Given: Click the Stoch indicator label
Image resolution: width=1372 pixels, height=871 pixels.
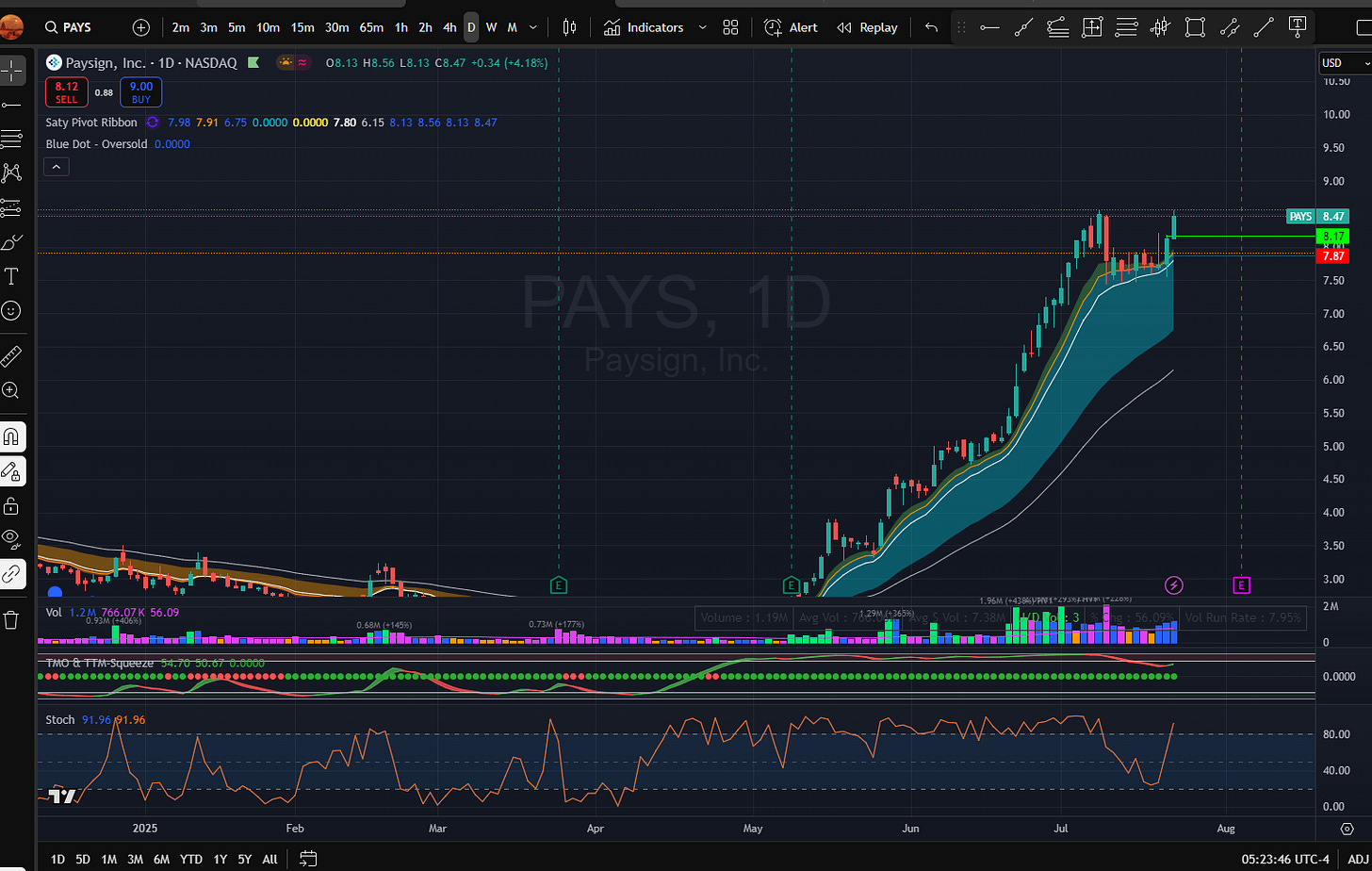Looking at the screenshot, I should [x=61, y=719].
